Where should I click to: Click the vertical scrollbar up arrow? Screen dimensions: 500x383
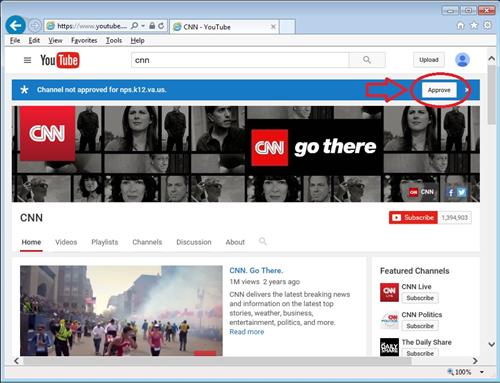point(491,58)
